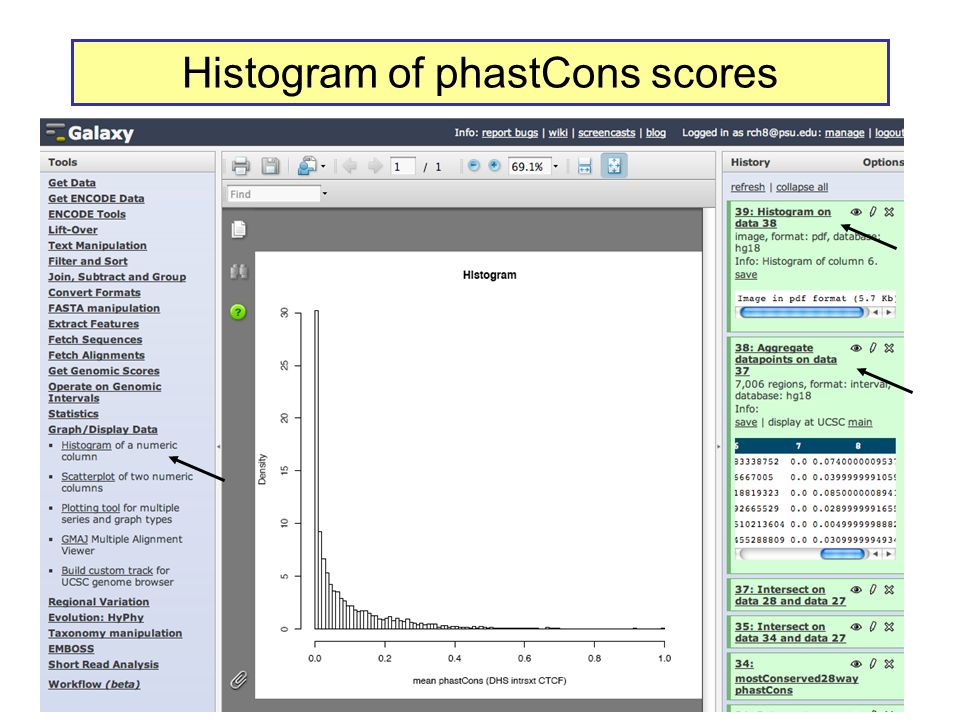Open the paperclip attachments icon
The width and height of the screenshot is (960, 720).
click(239, 680)
